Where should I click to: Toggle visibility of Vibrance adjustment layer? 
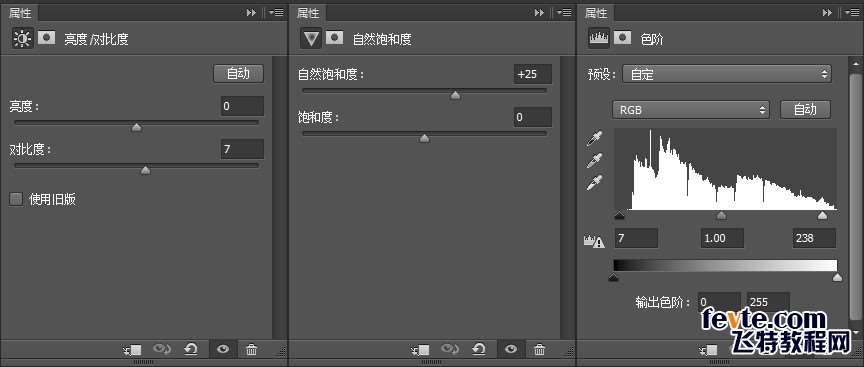pos(511,349)
